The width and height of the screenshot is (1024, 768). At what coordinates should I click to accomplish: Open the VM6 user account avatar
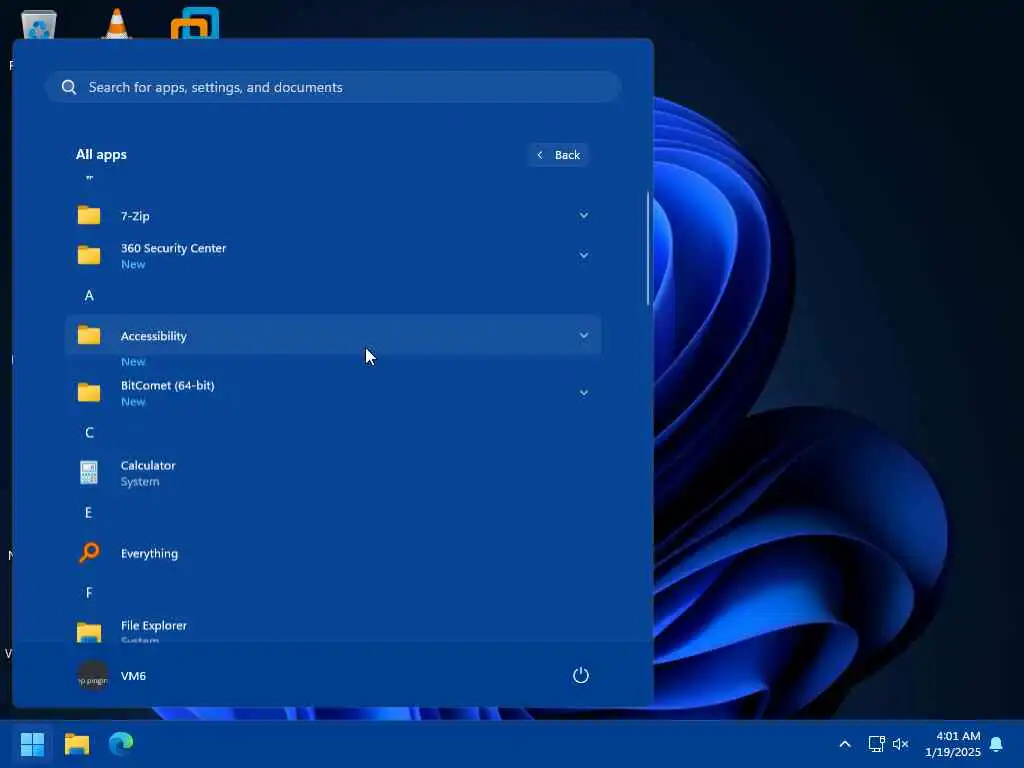coord(93,676)
